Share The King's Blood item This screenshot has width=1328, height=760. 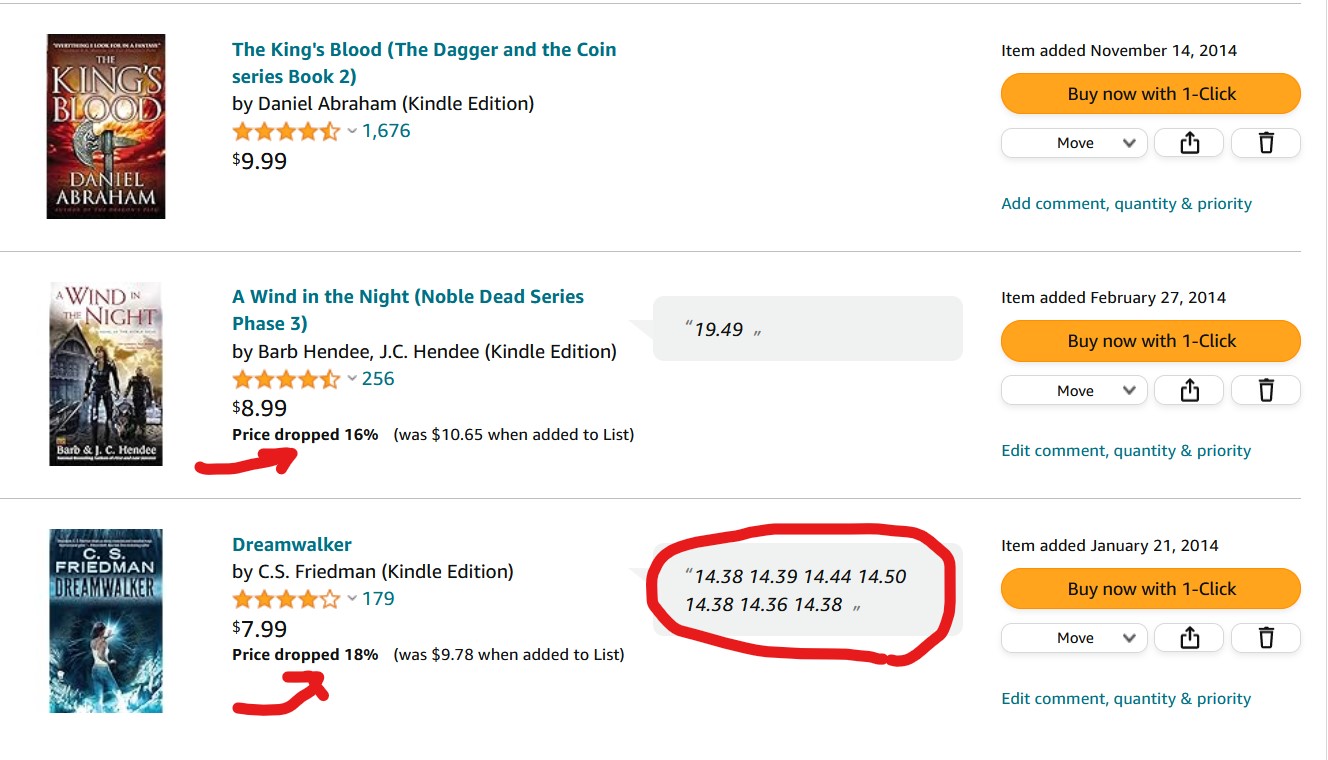click(1189, 143)
